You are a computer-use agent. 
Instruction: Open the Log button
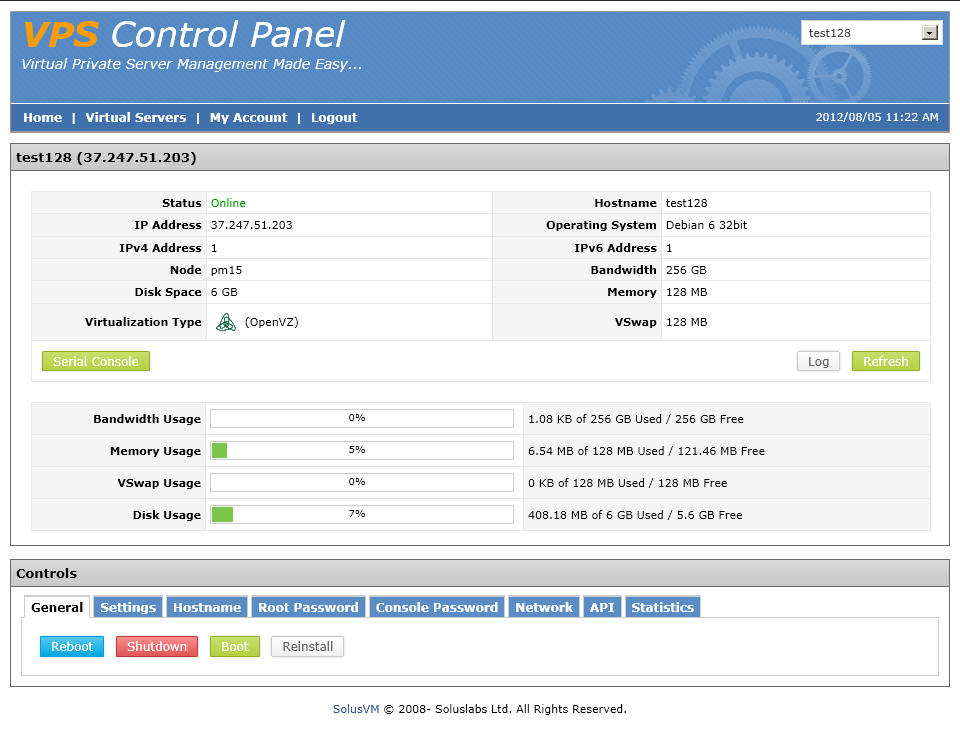tap(818, 361)
